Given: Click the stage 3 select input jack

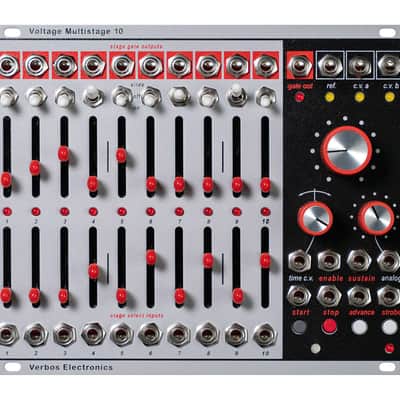Looking at the screenshot, I should point(64,334).
